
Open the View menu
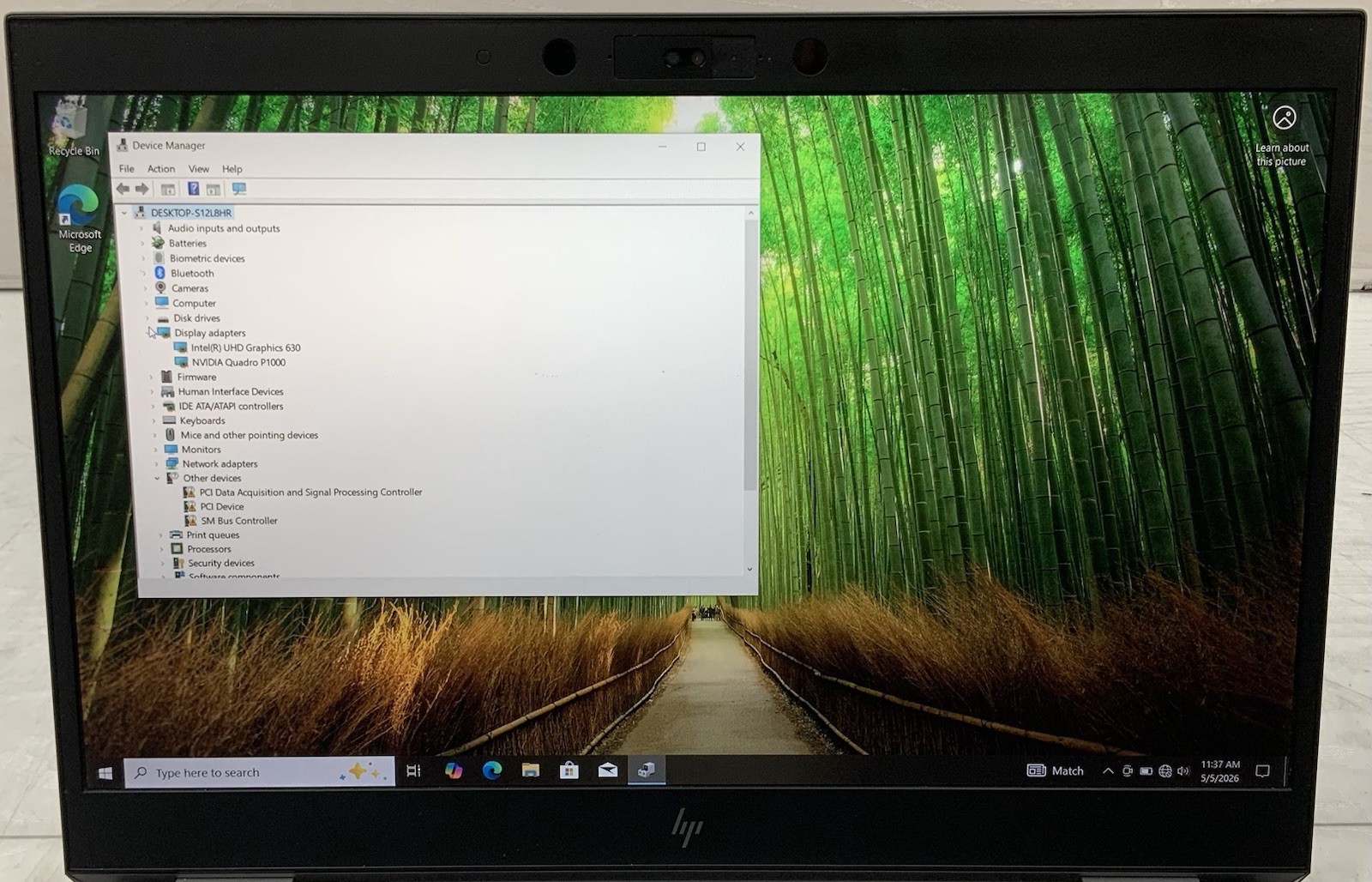click(x=198, y=169)
